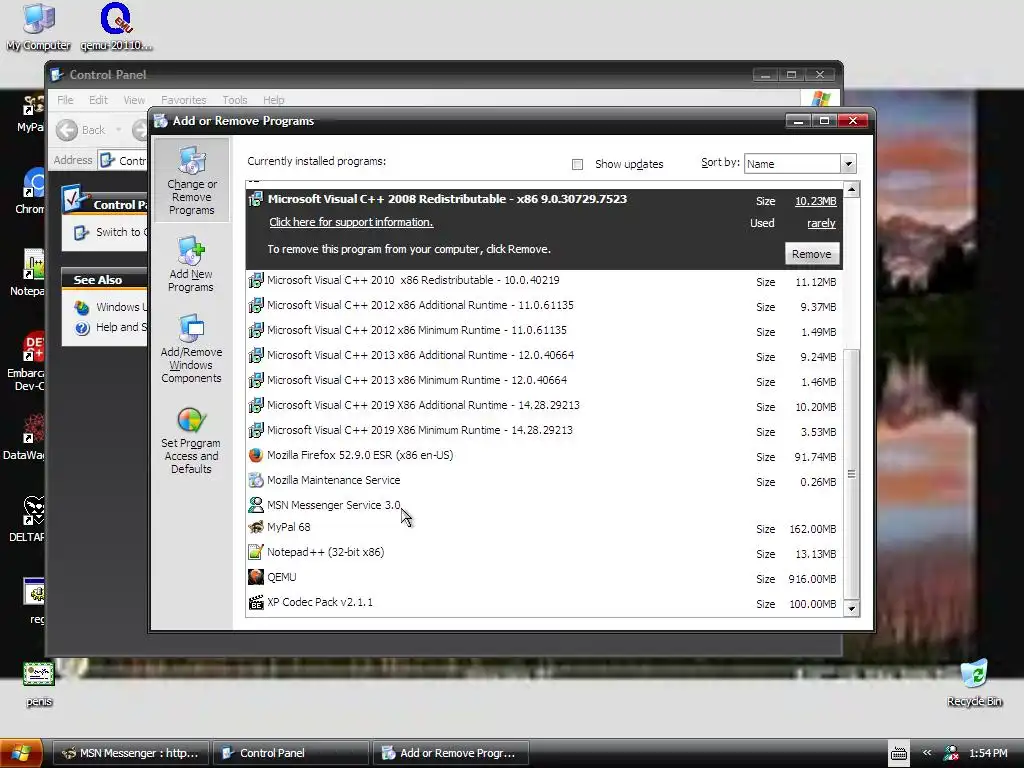Image resolution: width=1024 pixels, height=768 pixels.
Task: Click here for support information link
Action: tap(351, 222)
